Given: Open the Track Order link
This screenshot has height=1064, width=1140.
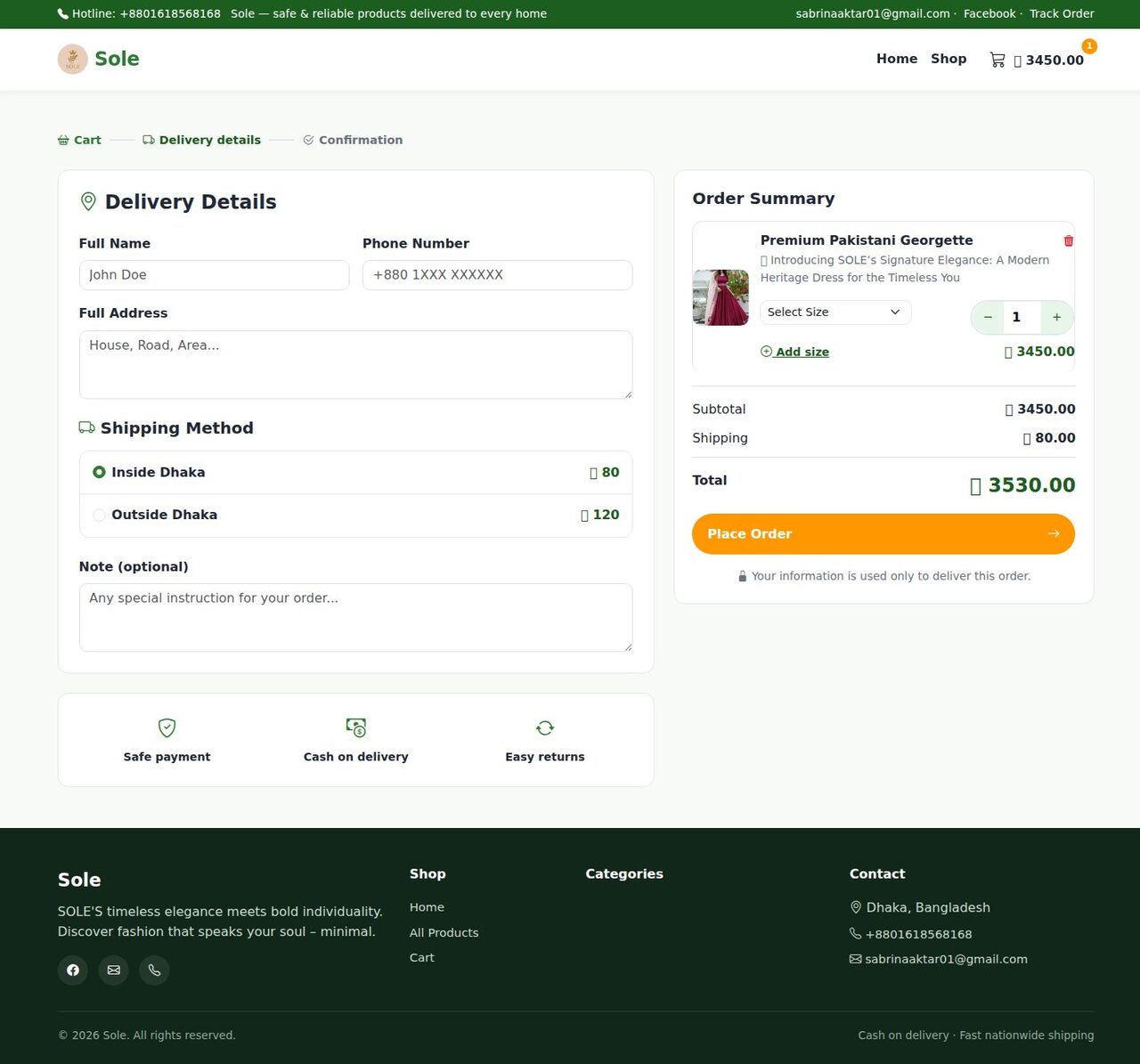Looking at the screenshot, I should click(1062, 13).
